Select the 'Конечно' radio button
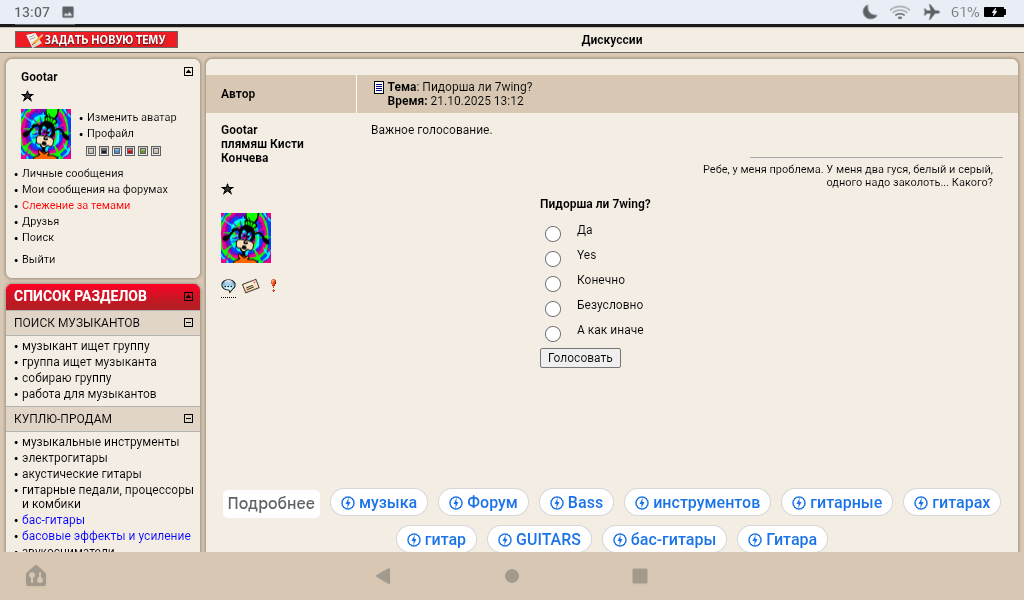The width and height of the screenshot is (1024, 600). [553, 284]
